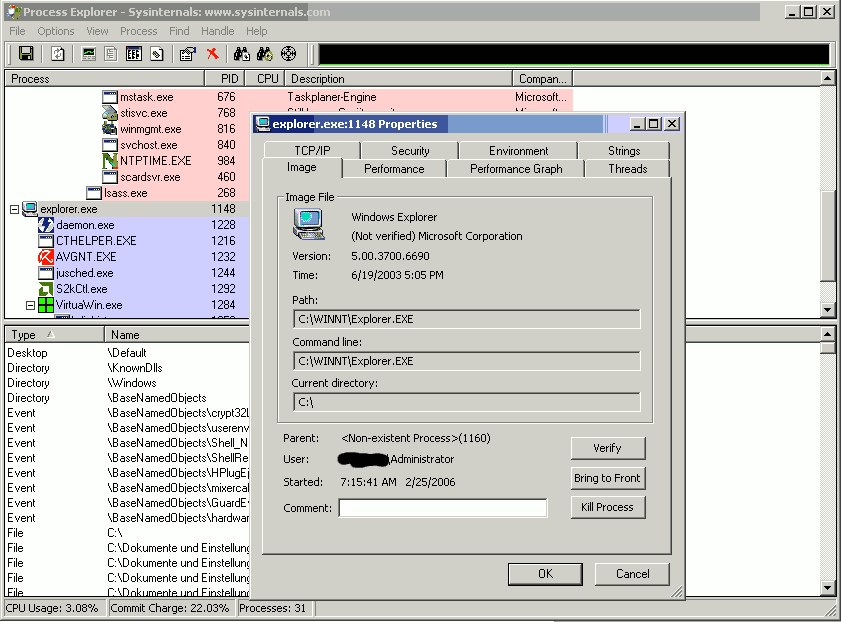Click the Windows Explorer icon in Image File

click(x=308, y=224)
